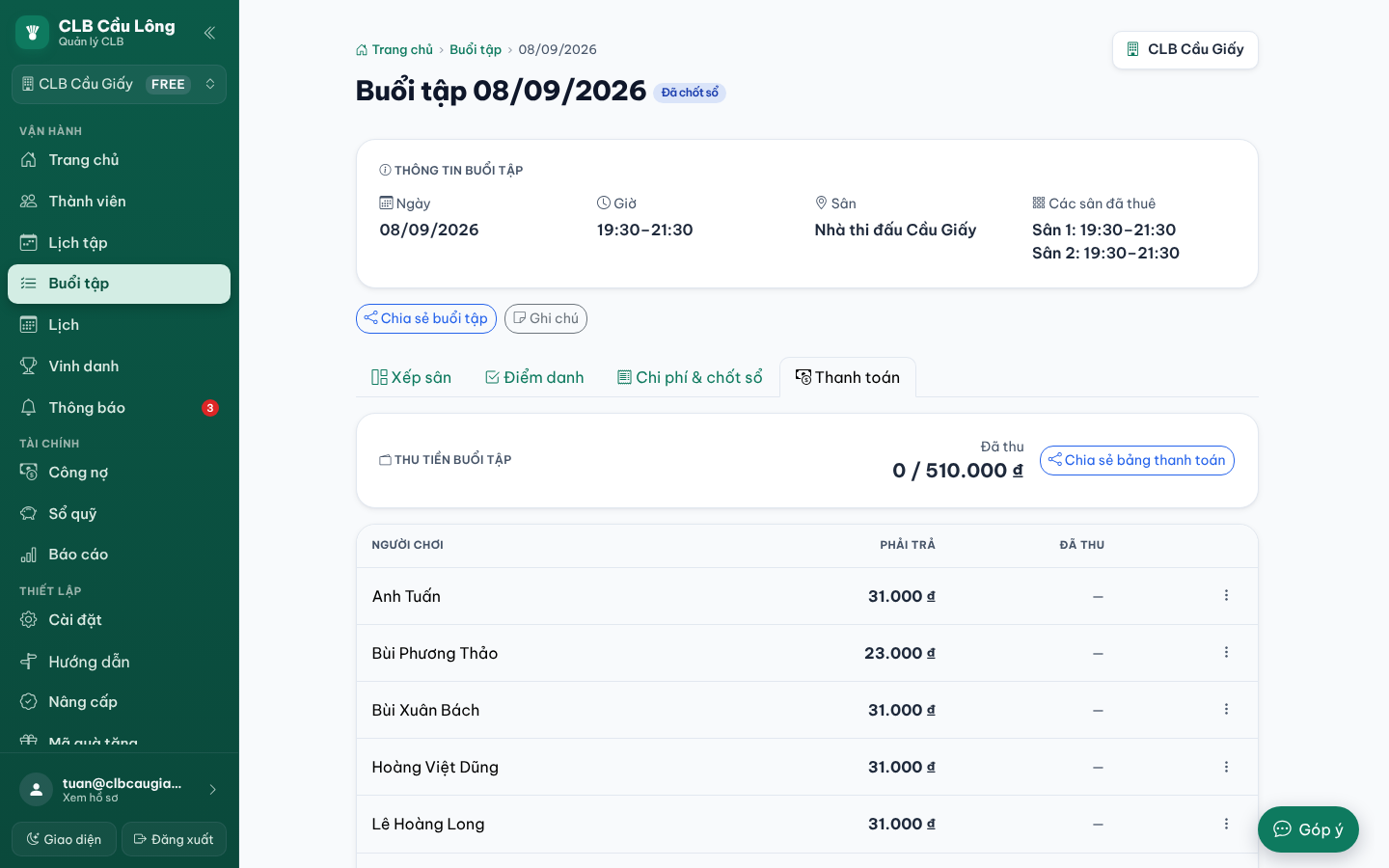The width and height of the screenshot is (1389, 868).
Task: Collapse the sidebar with double-chevron icon
Action: click(209, 33)
